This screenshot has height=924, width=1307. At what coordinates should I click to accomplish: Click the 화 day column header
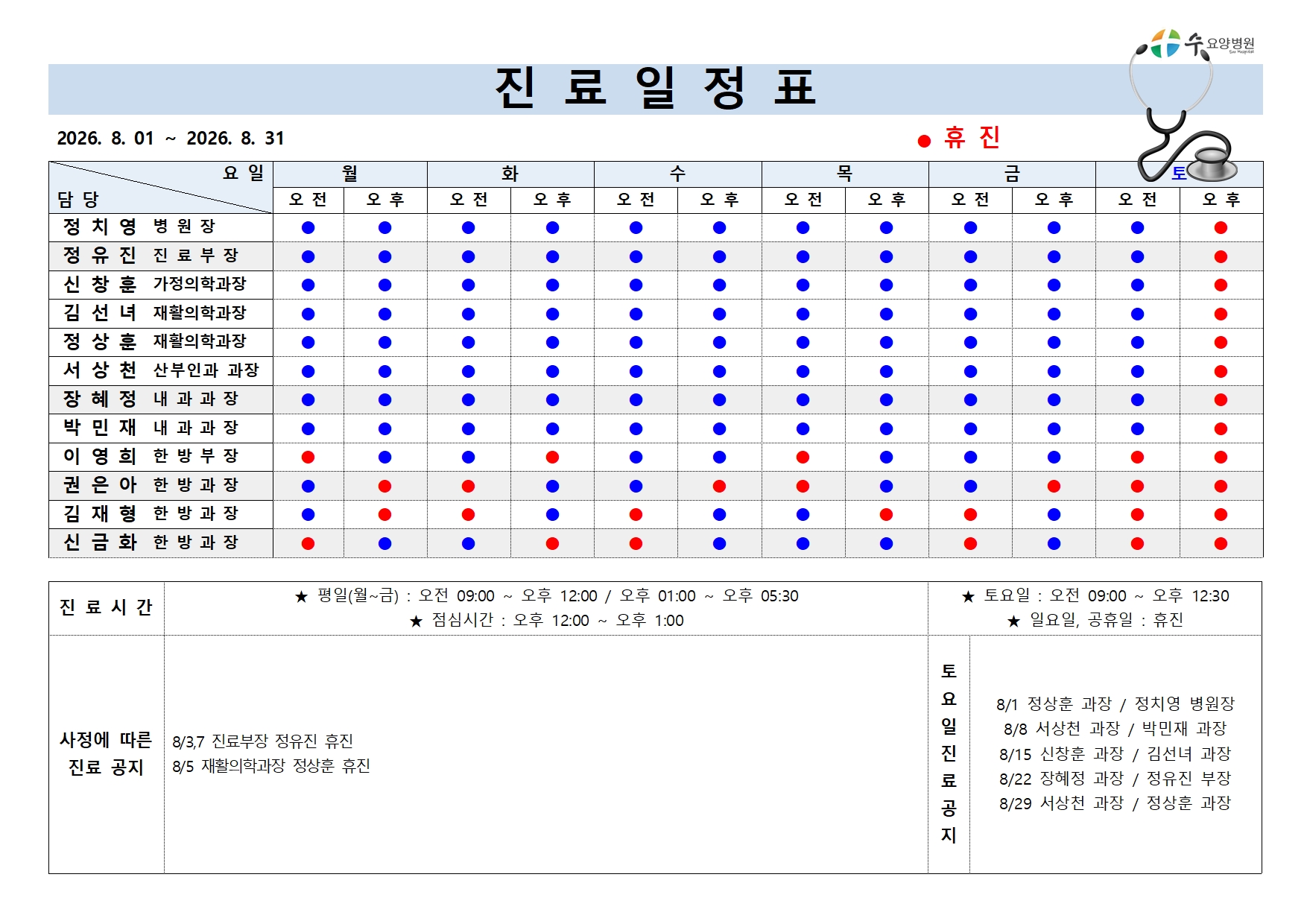pyautogui.click(x=510, y=174)
